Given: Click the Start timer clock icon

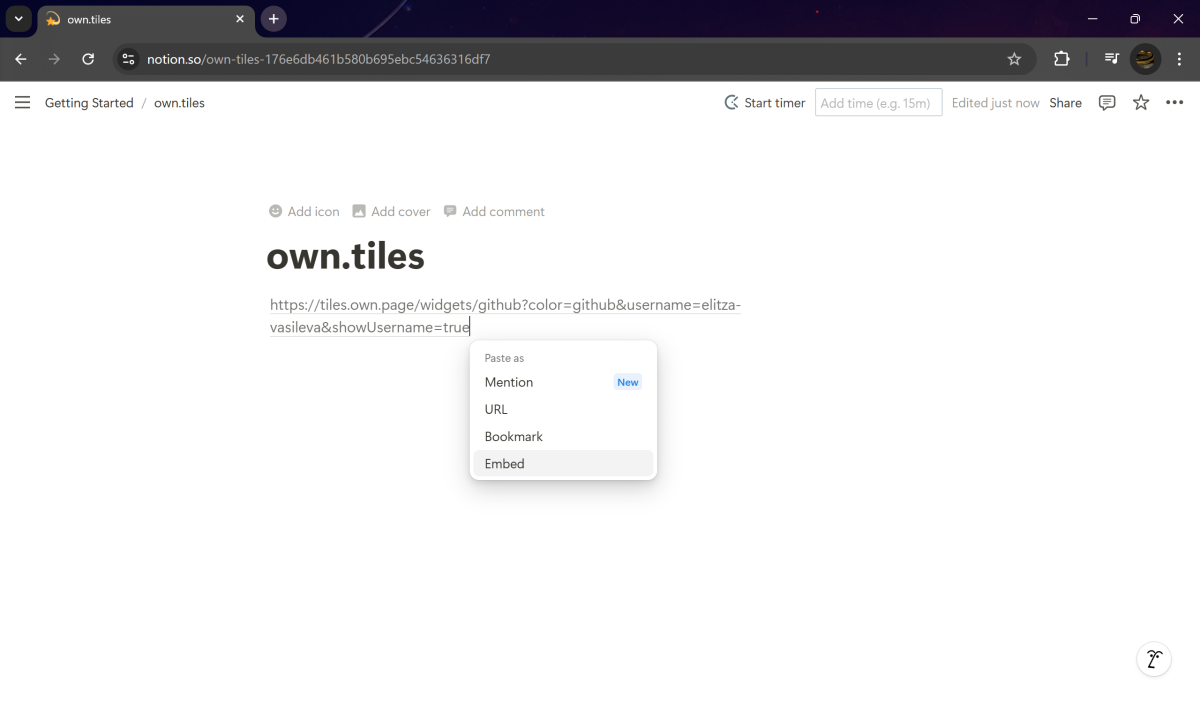Looking at the screenshot, I should [732, 102].
